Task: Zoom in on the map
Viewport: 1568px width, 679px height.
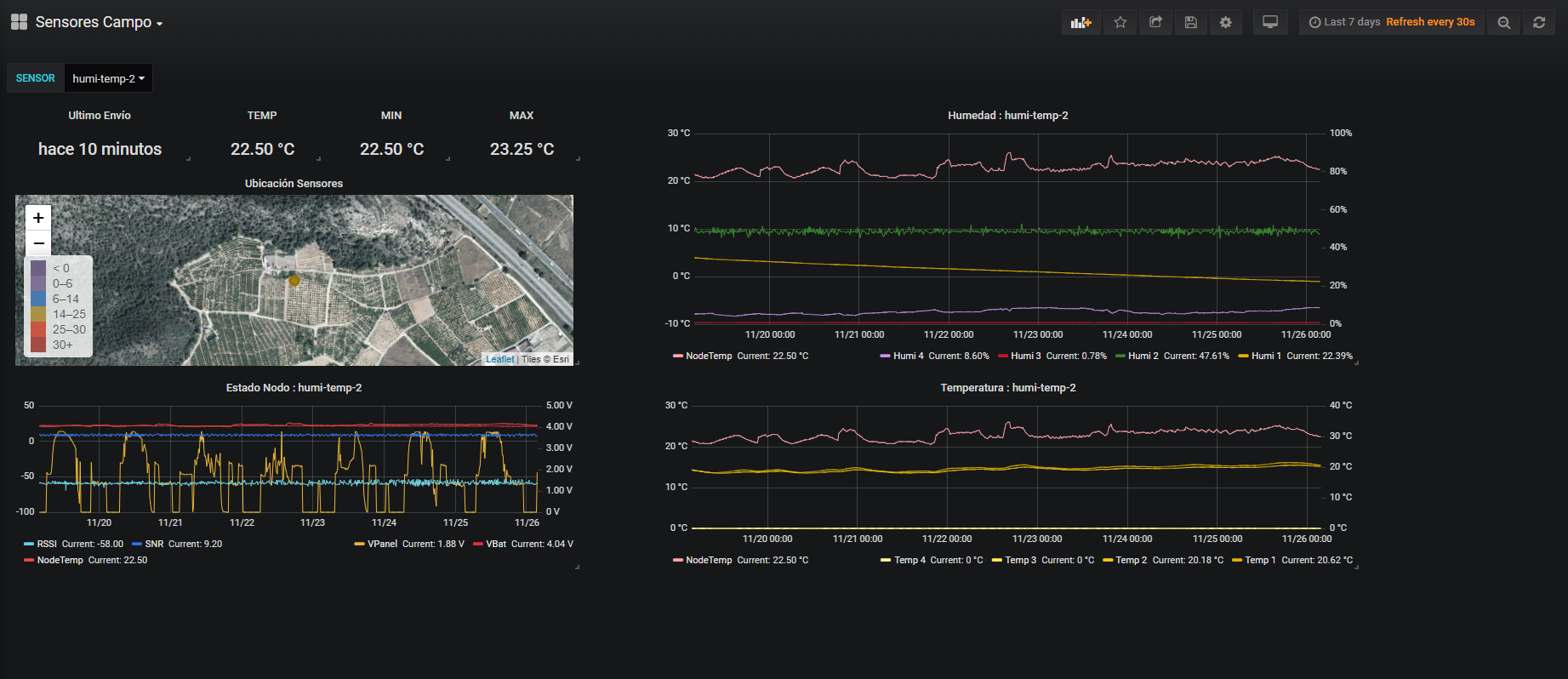Action: [38, 218]
